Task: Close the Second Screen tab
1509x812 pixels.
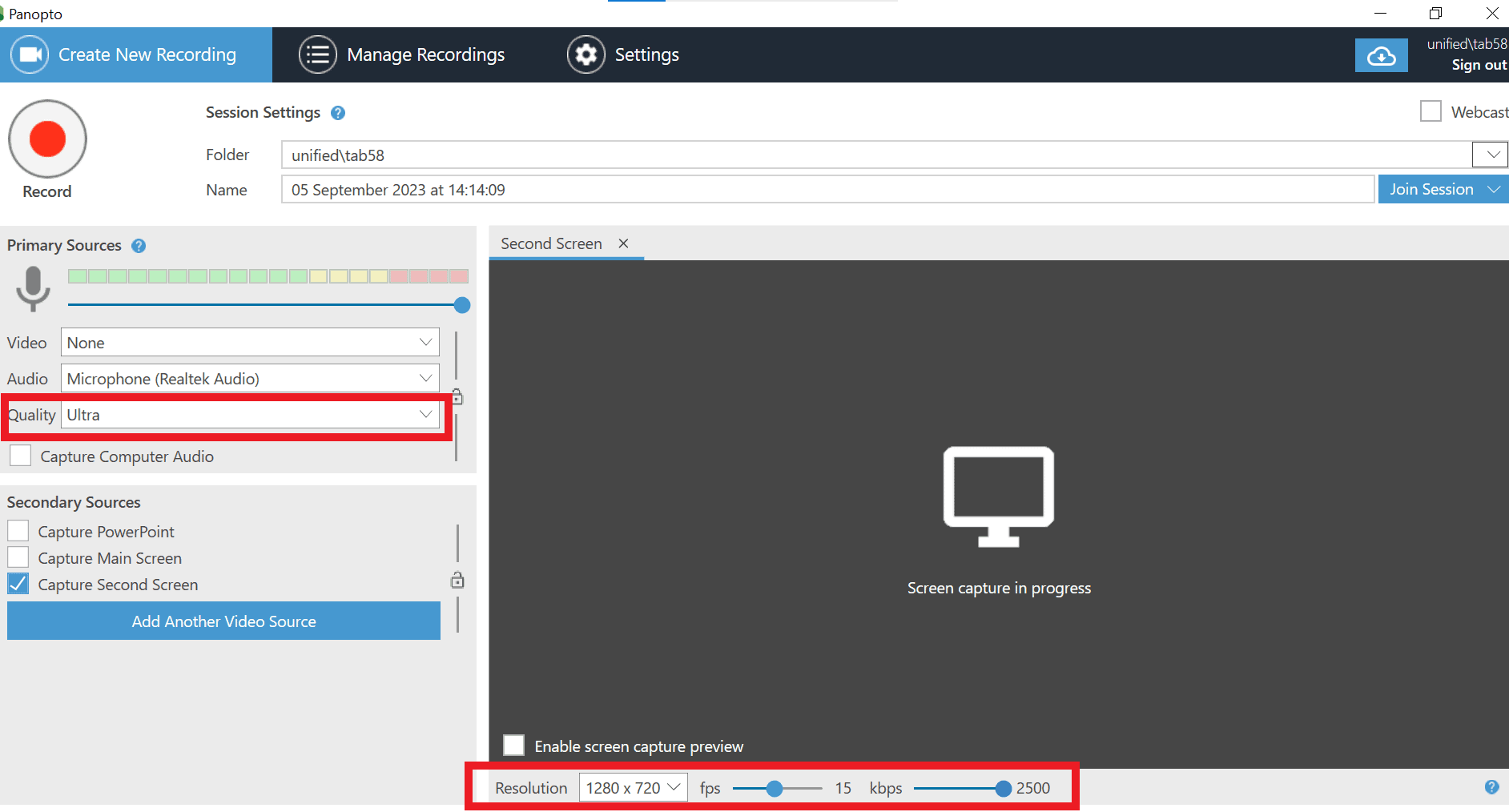Action: (x=623, y=243)
